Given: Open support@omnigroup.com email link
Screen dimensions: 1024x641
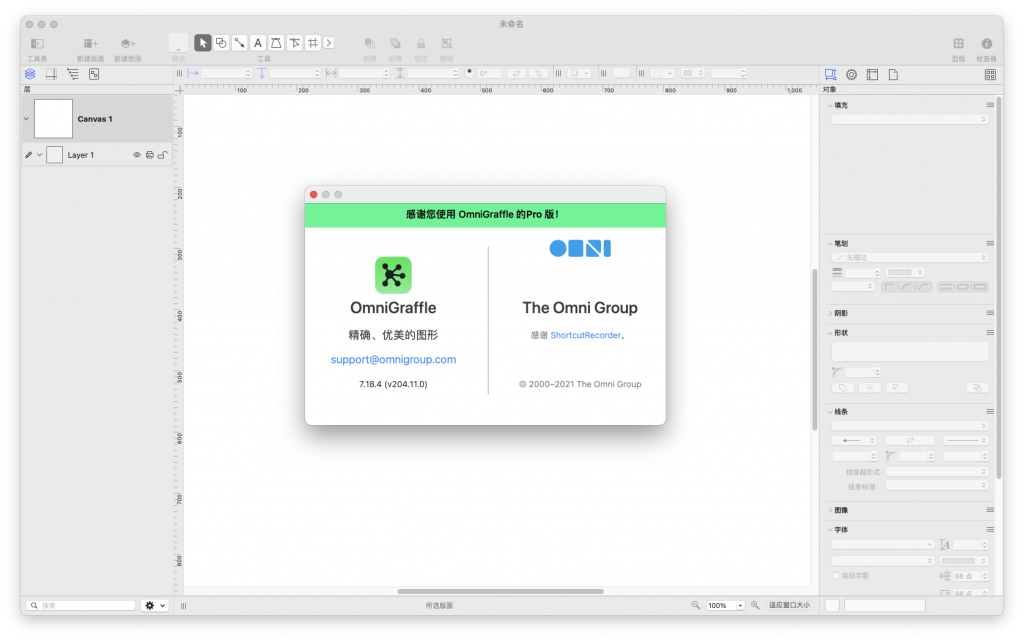Looking at the screenshot, I should (x=393, y=359).
